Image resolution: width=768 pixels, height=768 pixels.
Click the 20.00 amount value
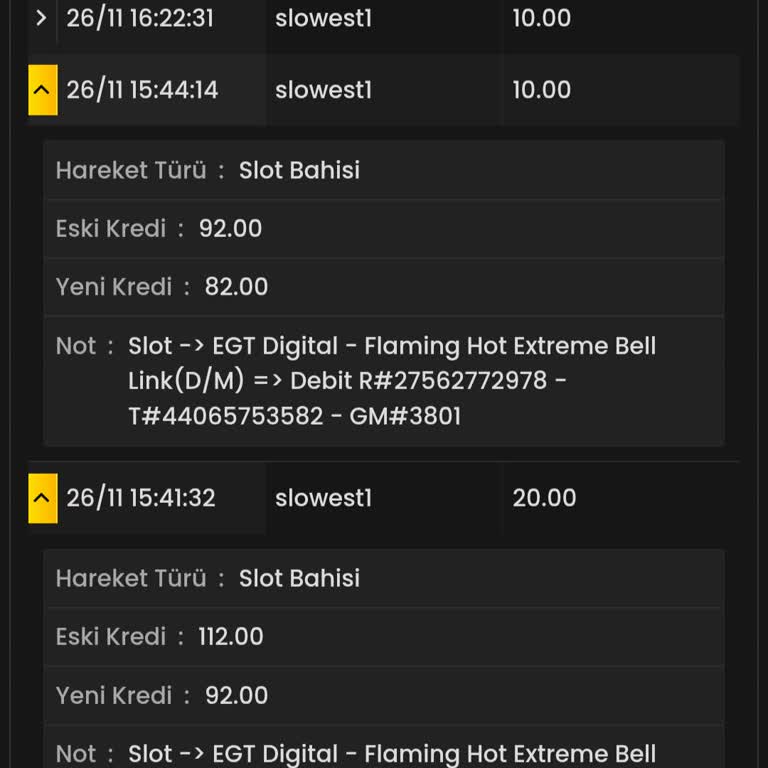pyautogui.click(x=544, y=498)
